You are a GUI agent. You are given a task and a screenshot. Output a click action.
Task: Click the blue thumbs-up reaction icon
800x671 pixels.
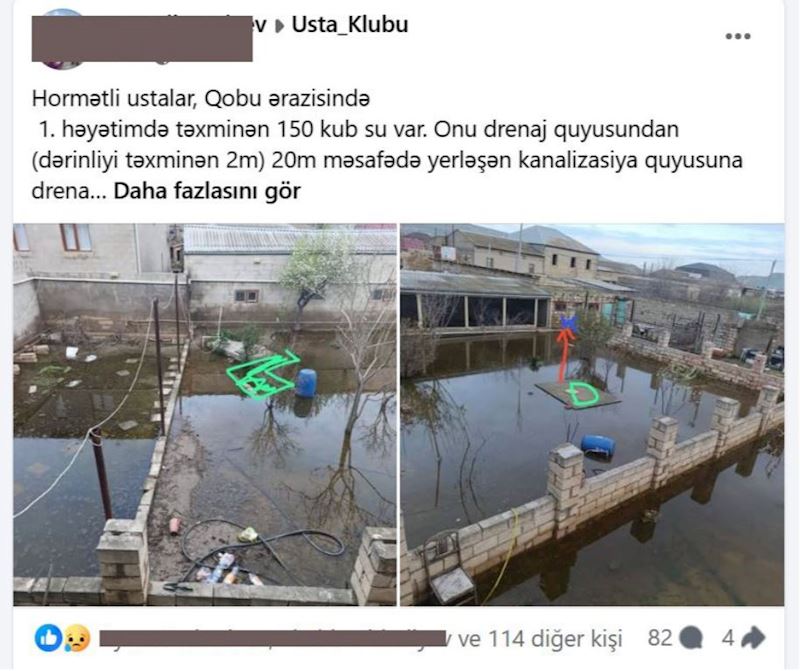coord(48,638)
